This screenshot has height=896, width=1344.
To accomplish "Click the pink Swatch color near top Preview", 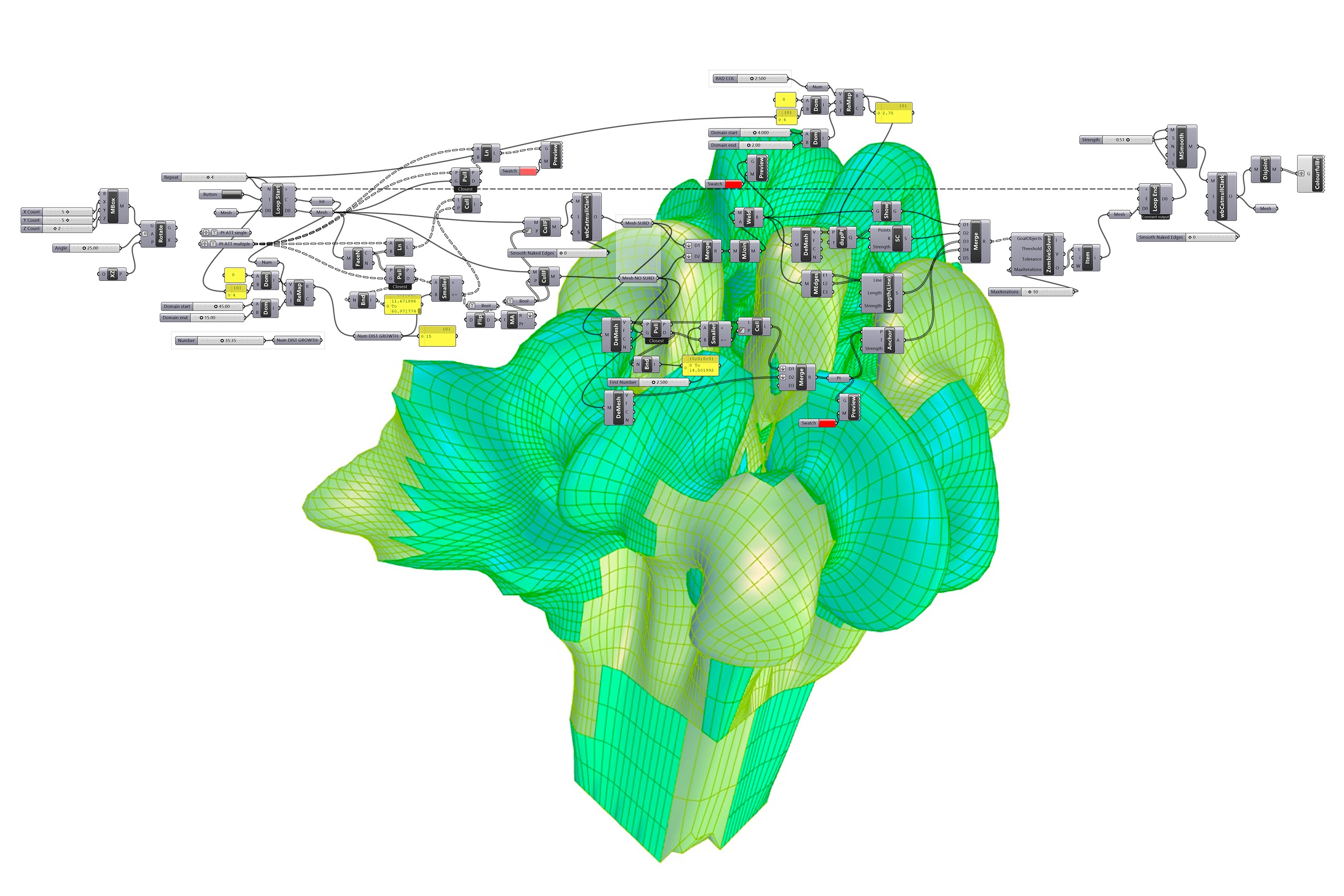I will pos(528,172).
